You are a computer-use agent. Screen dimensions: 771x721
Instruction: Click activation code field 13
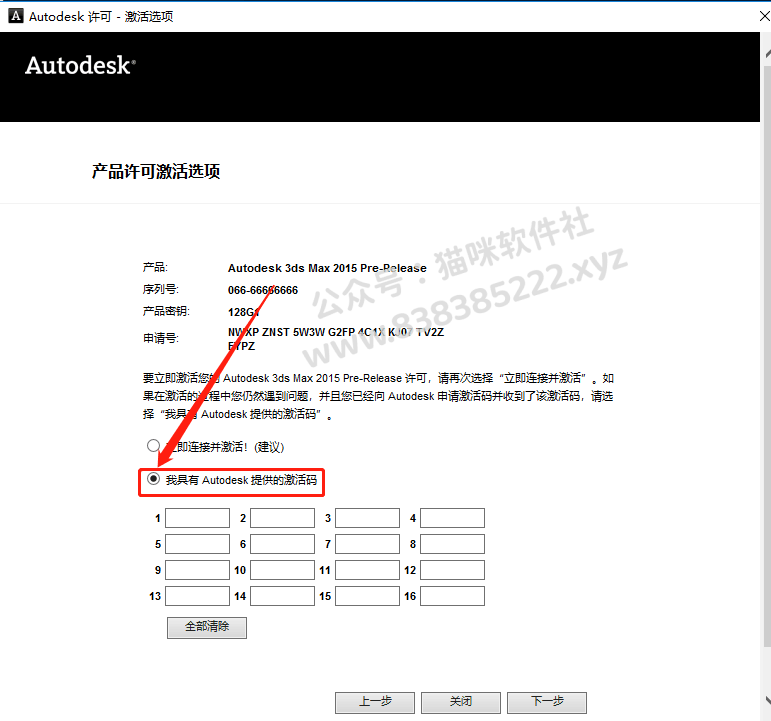coord(197,596)
